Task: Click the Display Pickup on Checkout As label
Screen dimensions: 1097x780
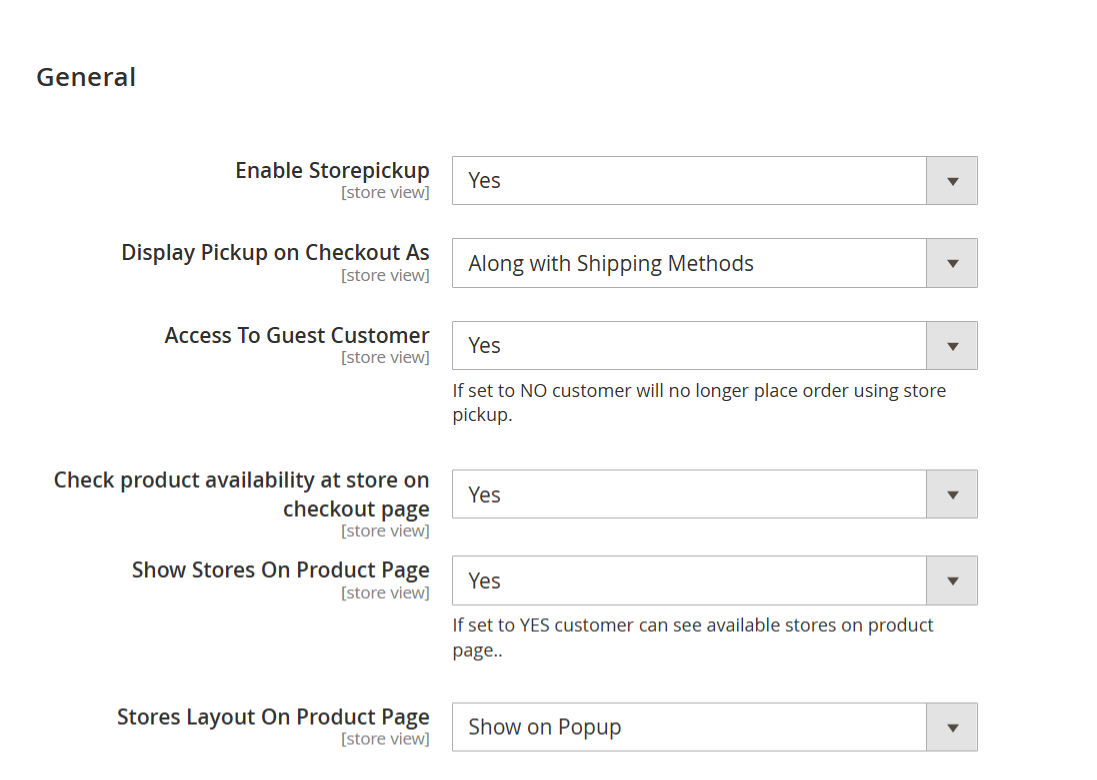Action: (x=276, y=253)
